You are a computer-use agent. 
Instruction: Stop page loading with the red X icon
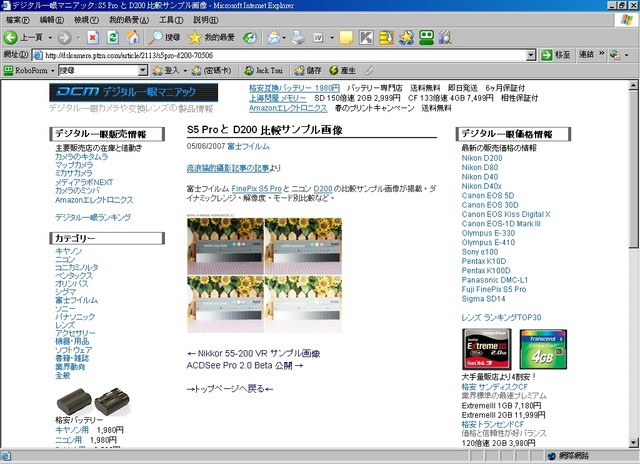(x=93, y=38)
